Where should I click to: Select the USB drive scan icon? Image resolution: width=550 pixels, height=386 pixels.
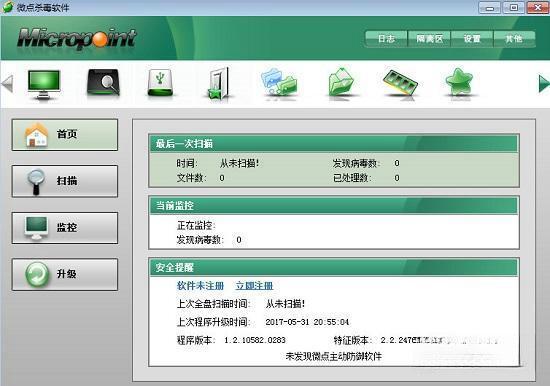tap(160, 83)
